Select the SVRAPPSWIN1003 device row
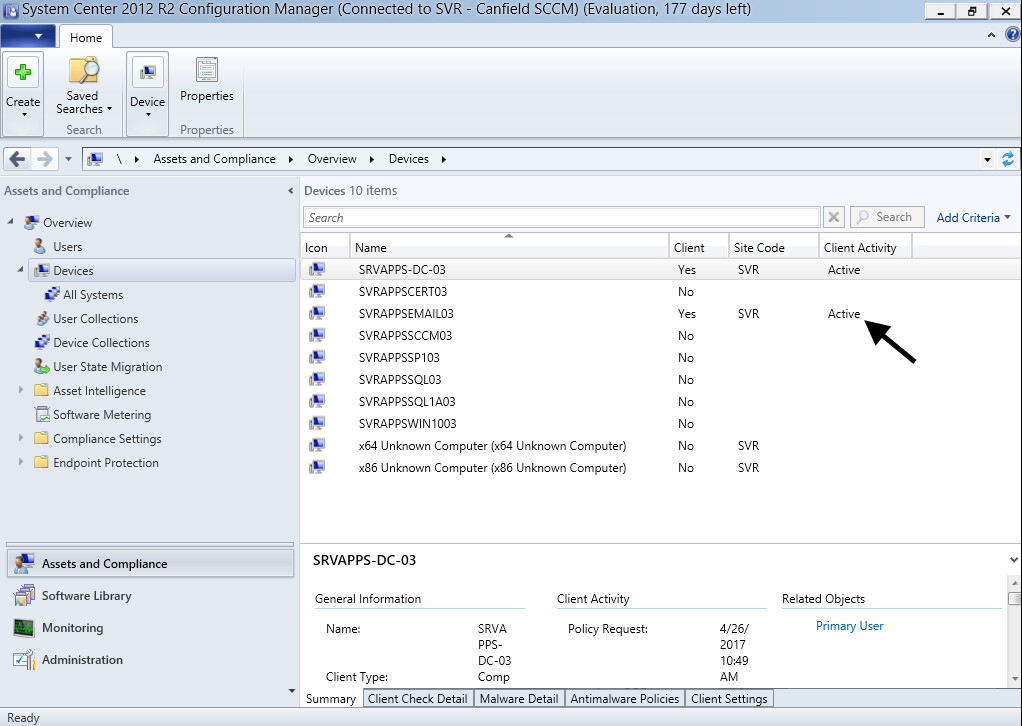The image size is (1022, 726). tap(661, 424)
